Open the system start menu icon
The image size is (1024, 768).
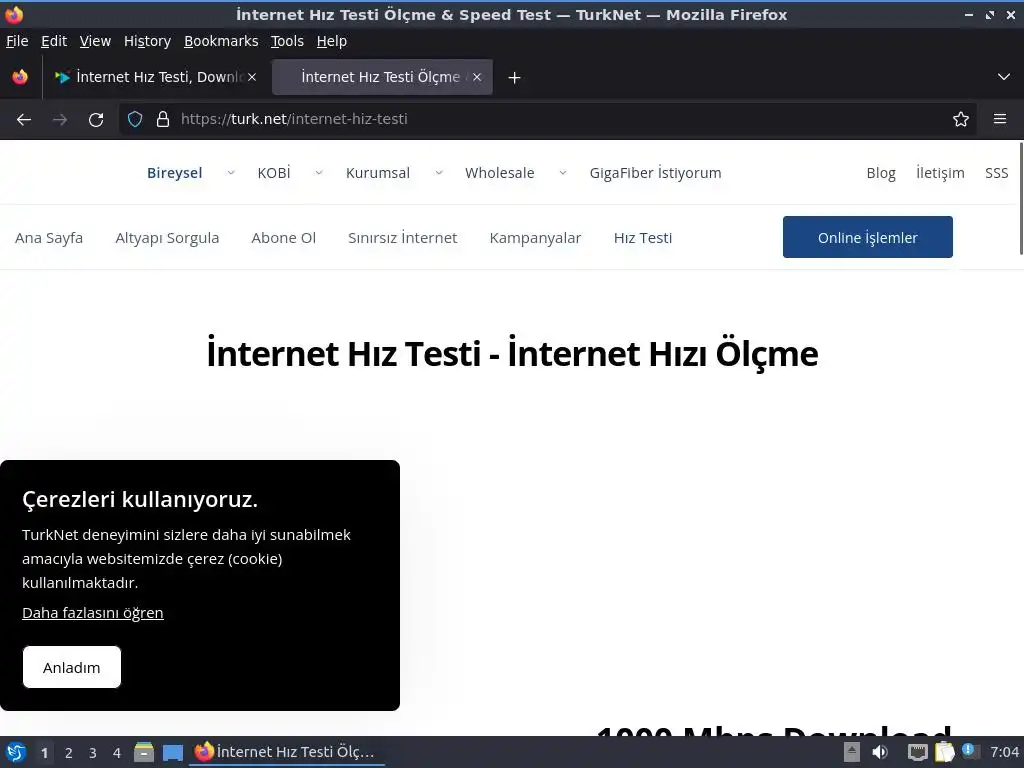(16, 752)
